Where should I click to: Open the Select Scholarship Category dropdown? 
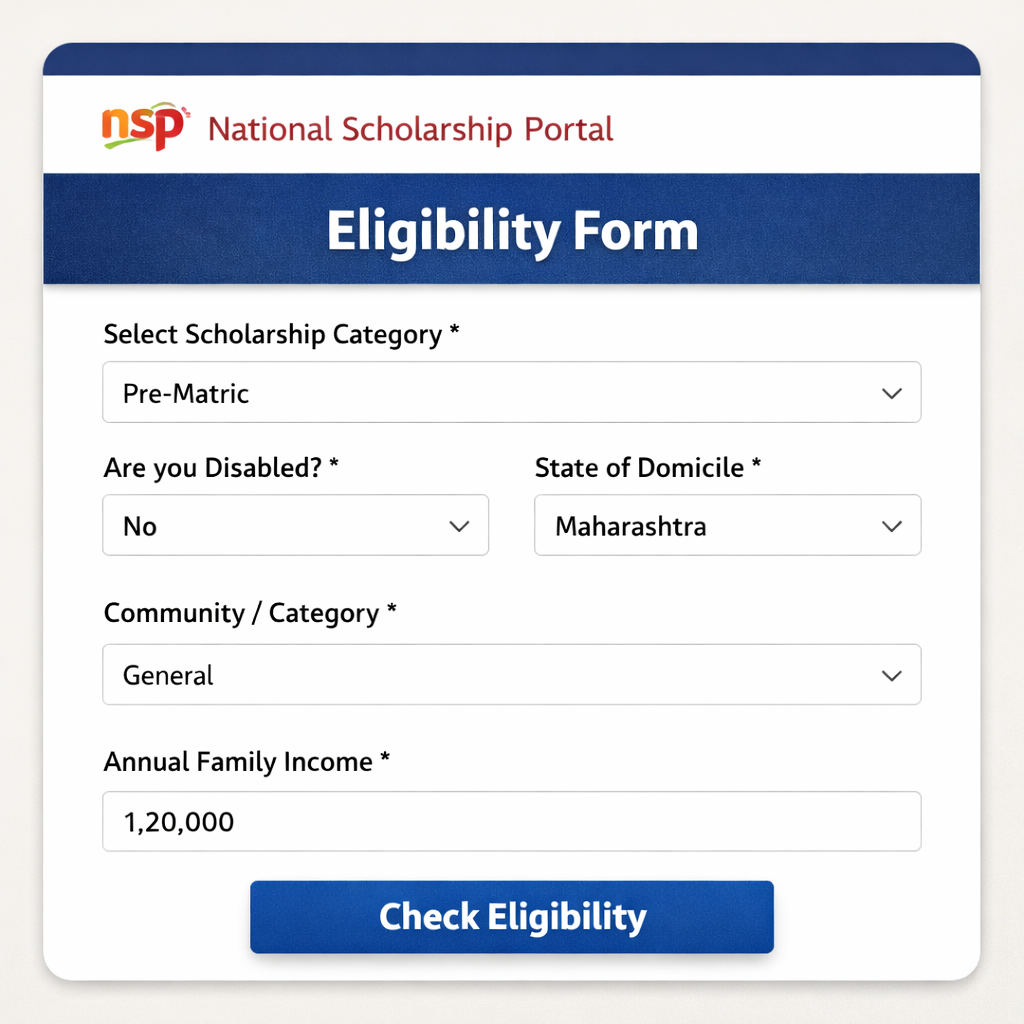pos(512,393)
